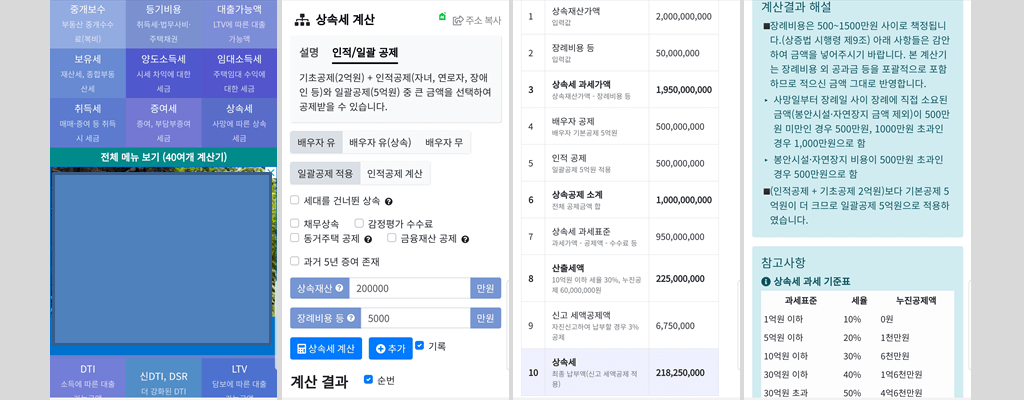The image size is (1024, 400).
Task: Open the LTV calculator tile
Action: (x=239, y=377)
